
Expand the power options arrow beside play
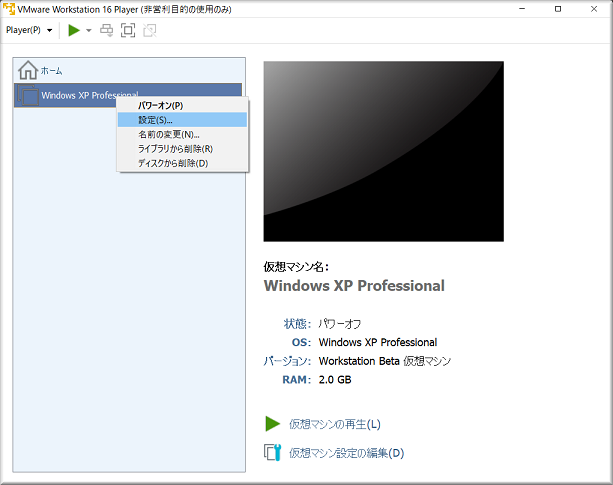(x=89, y=30)
